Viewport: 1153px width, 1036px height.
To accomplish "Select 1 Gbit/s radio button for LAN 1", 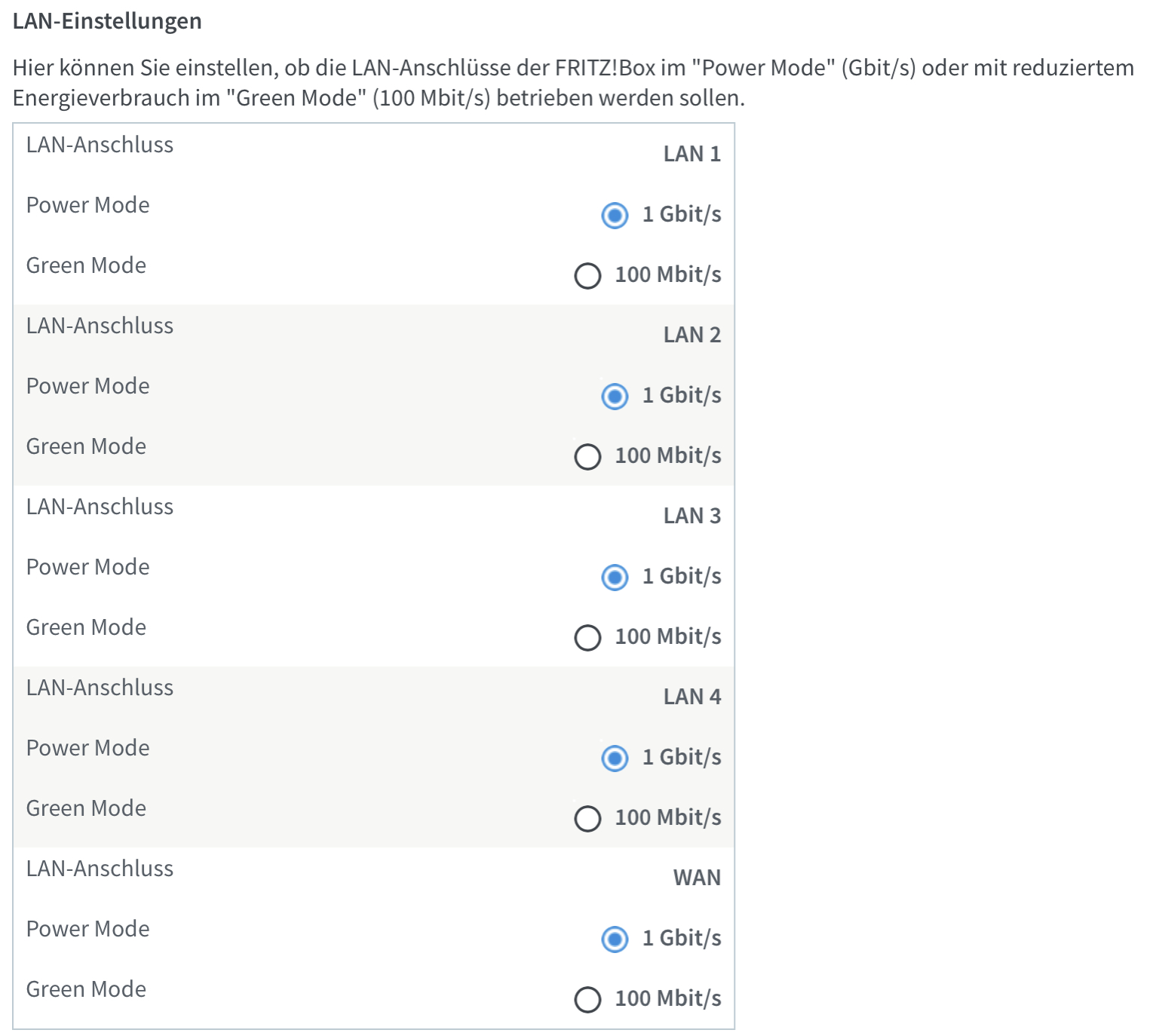I will [615, 216].
